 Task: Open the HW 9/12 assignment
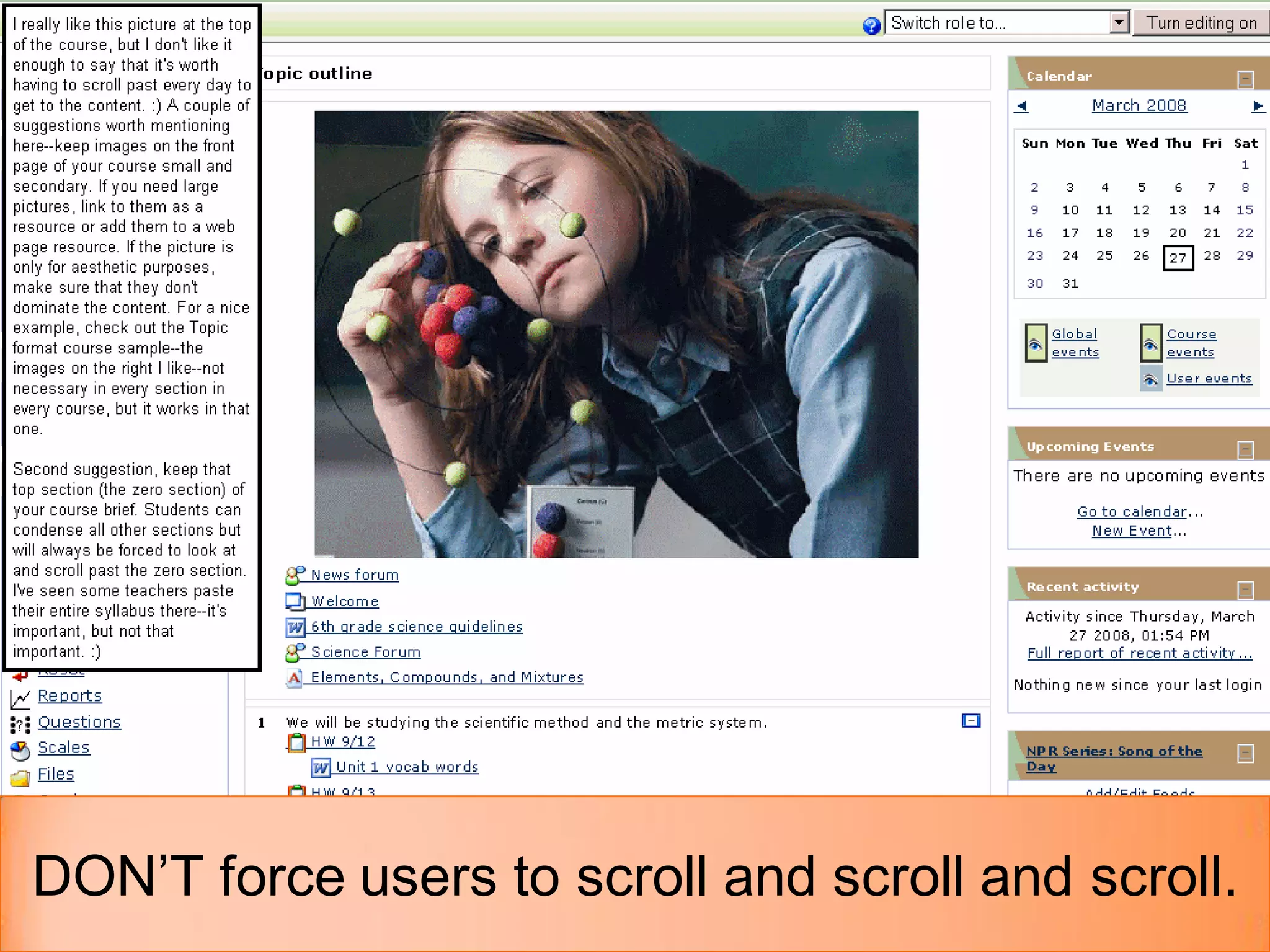click(343, 741)
